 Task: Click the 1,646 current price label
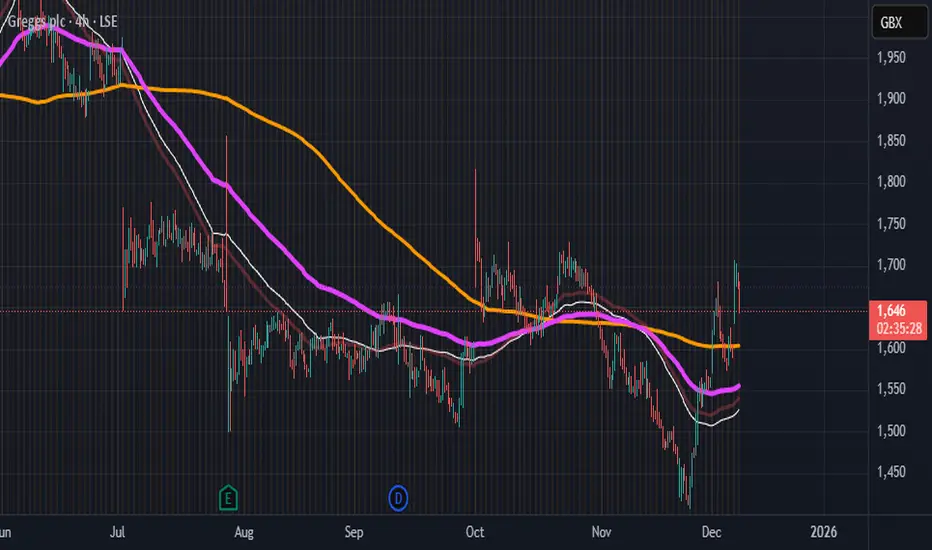(898, 320)
